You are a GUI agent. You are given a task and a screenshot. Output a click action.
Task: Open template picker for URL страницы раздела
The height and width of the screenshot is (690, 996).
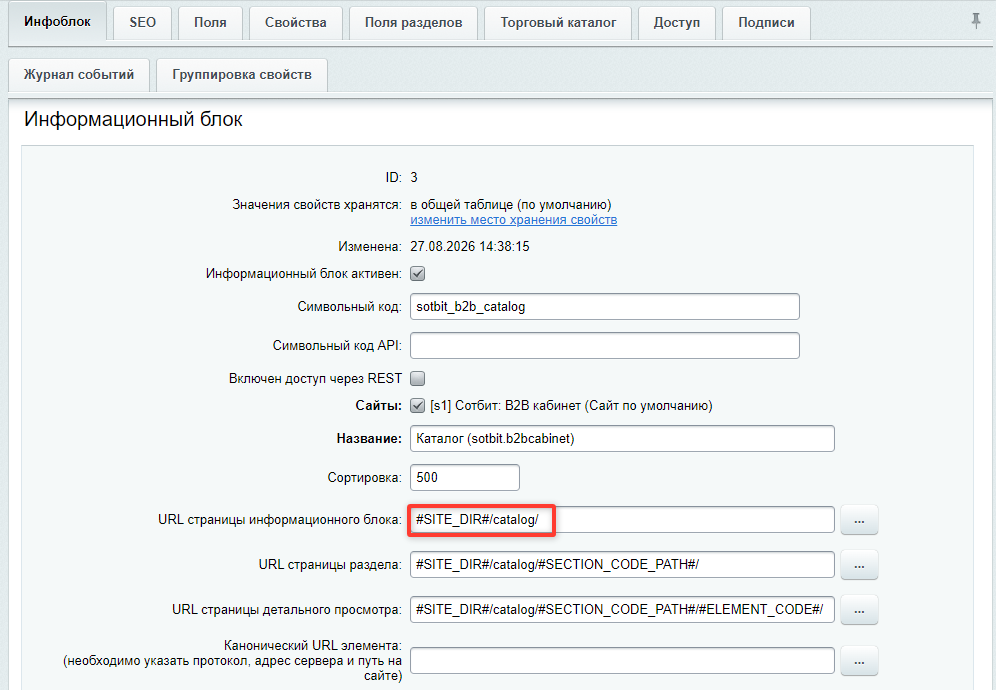[x=859, y=565]
